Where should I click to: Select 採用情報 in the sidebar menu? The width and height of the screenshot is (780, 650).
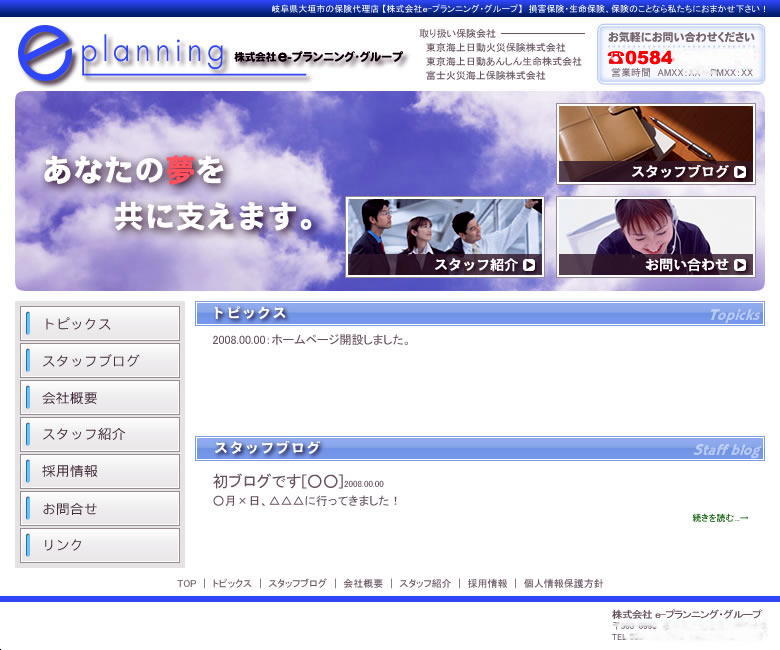[100, 471]
